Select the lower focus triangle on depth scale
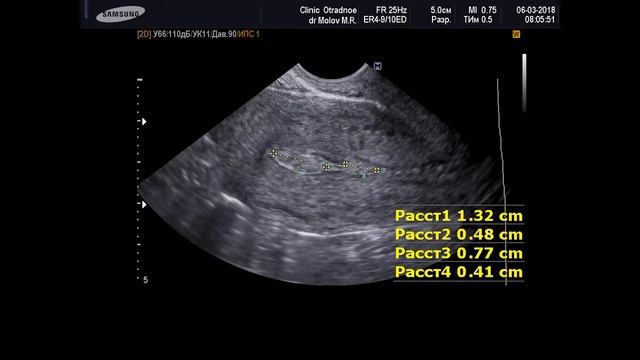This screenshot has height=360, width=640. [144, 204]
